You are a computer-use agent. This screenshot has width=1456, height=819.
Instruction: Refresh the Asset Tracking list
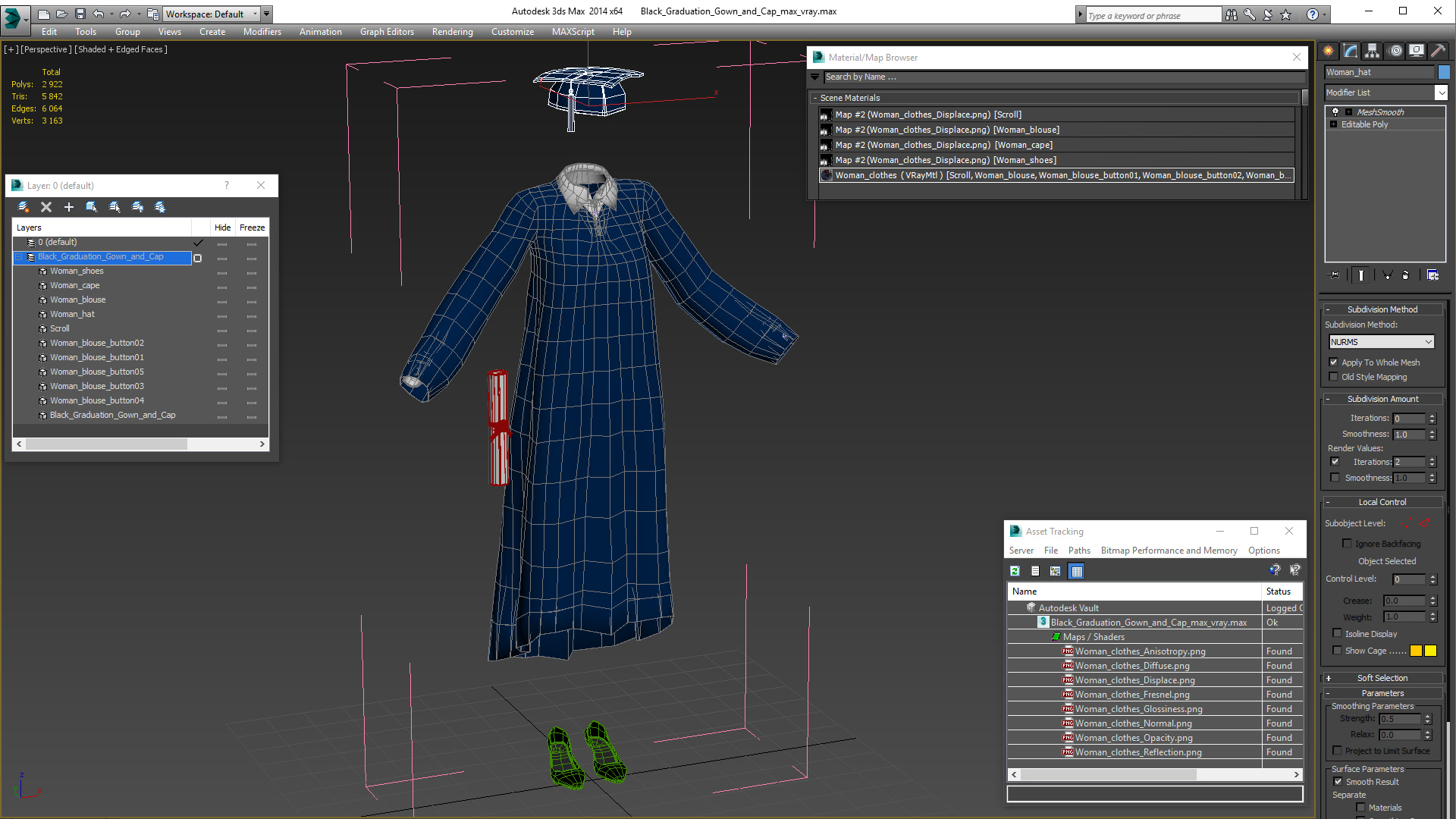click(1015, 571)
